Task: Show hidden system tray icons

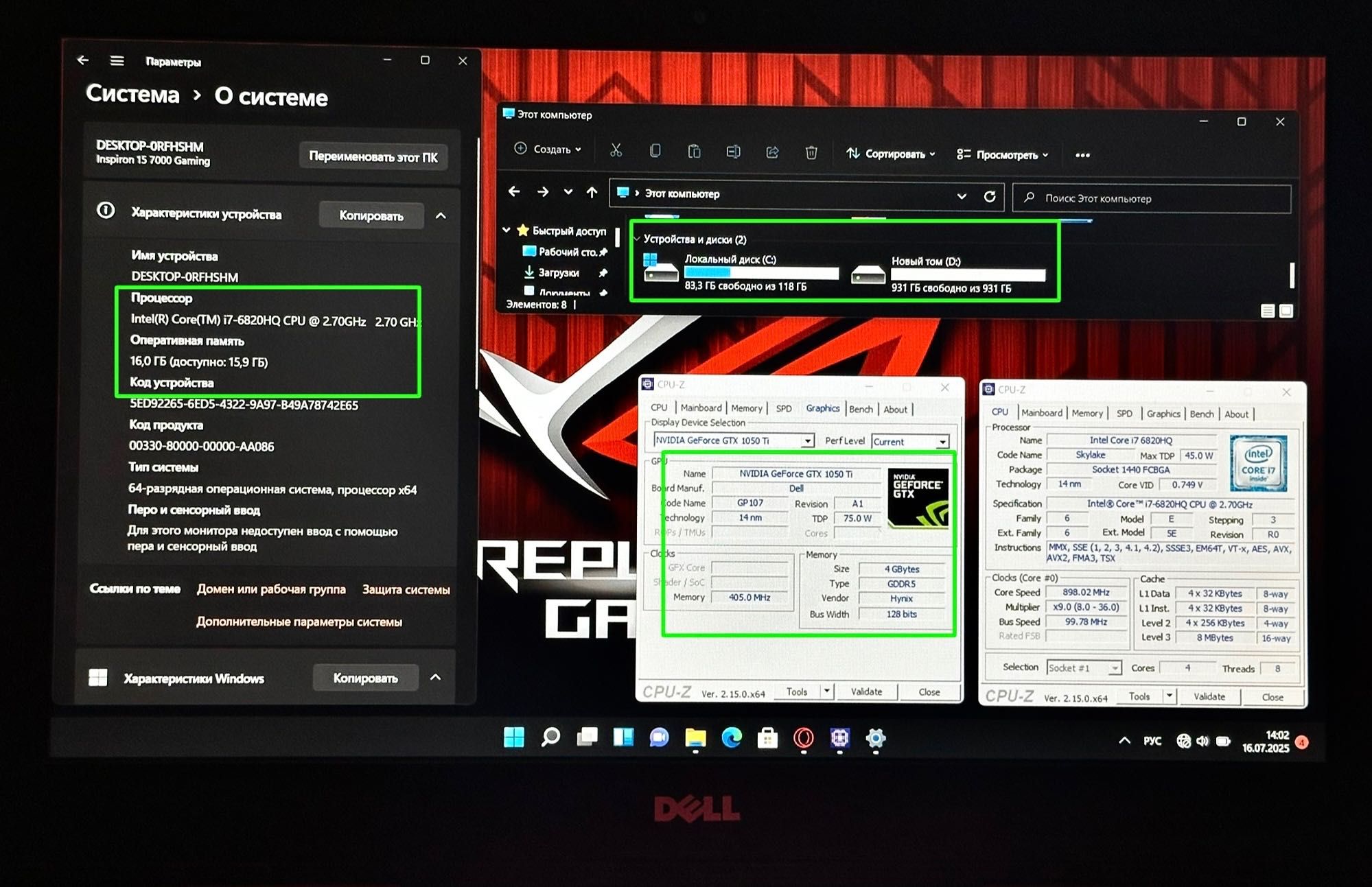Action: point(1124,740)
